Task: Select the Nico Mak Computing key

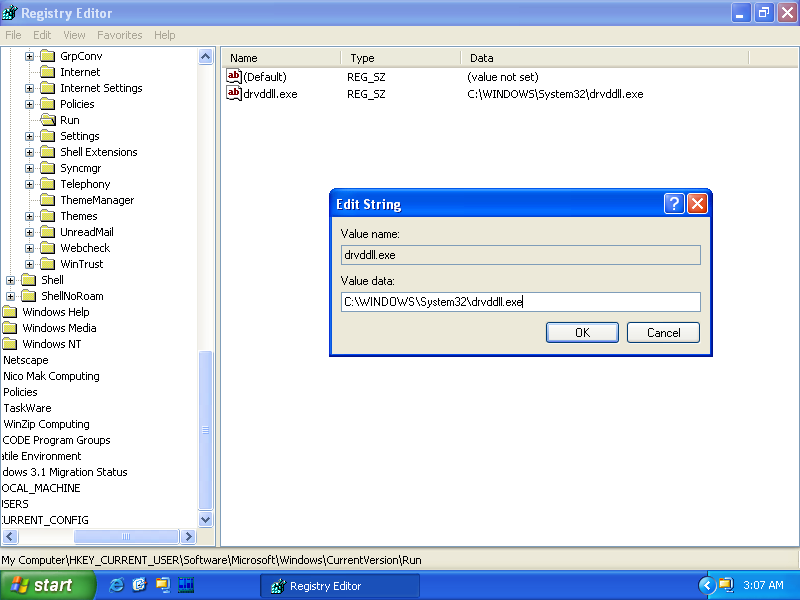Action: pyautogui.click(x=51, y=376)
